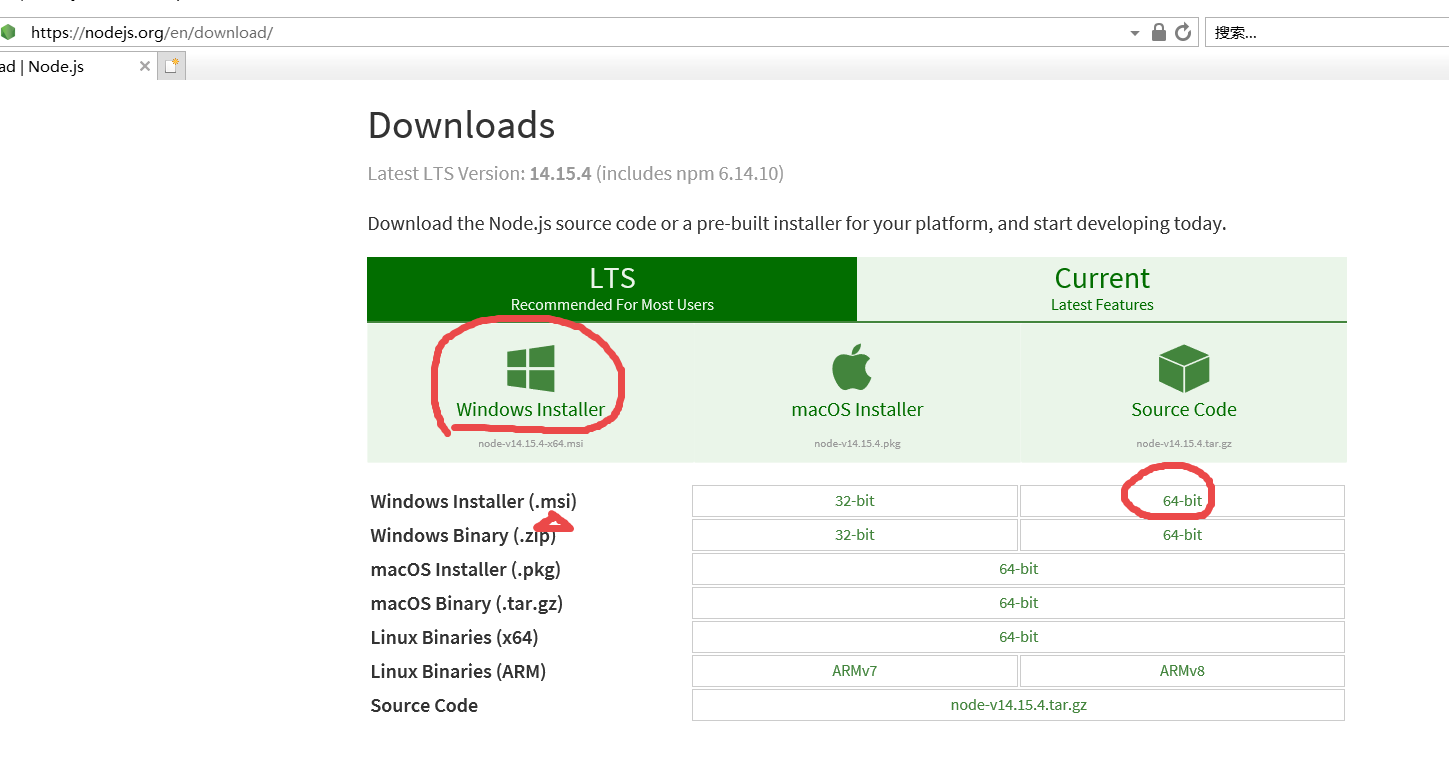Download Windows Installer (.msi) 64-bit
1449x758 pixels.
coord(1182,501)
